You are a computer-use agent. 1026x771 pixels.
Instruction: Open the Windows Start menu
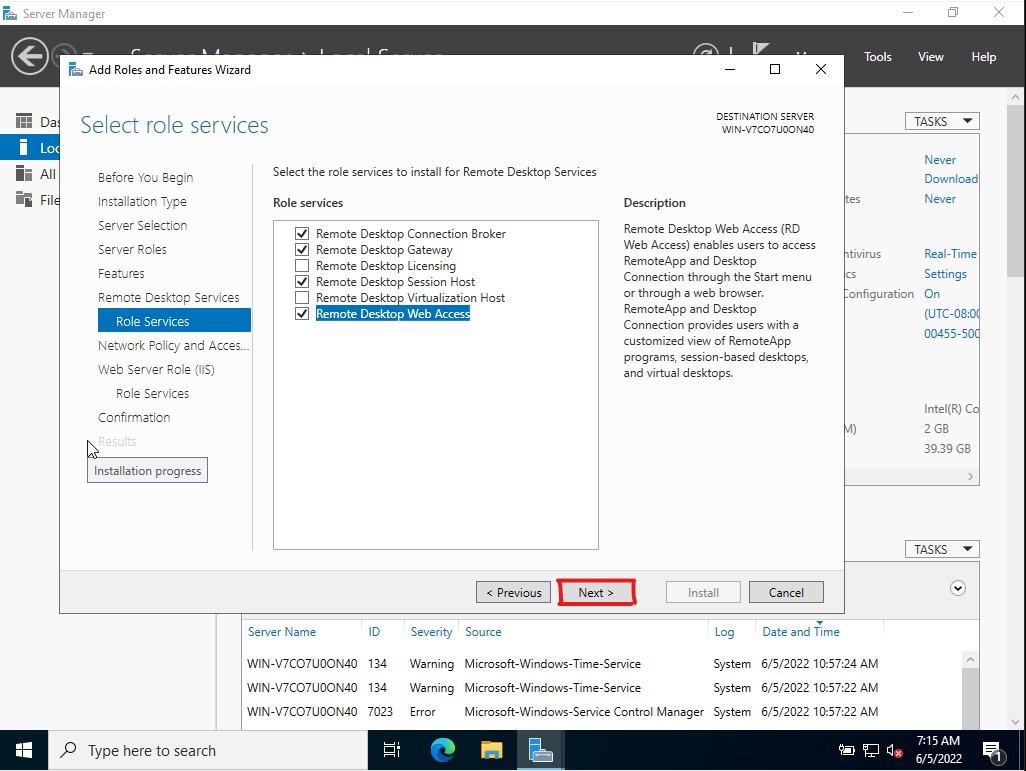[x=24, y=750]
